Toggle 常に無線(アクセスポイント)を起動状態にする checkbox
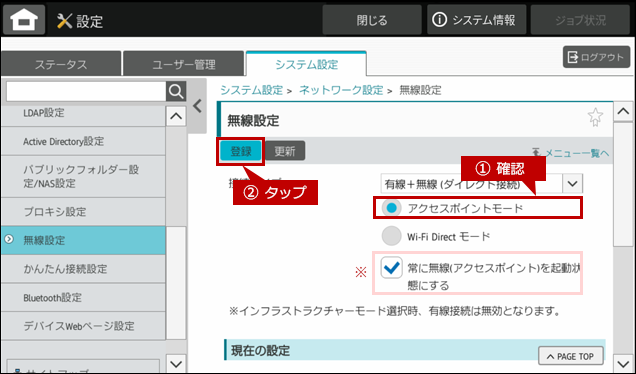 tap(391, 268)
